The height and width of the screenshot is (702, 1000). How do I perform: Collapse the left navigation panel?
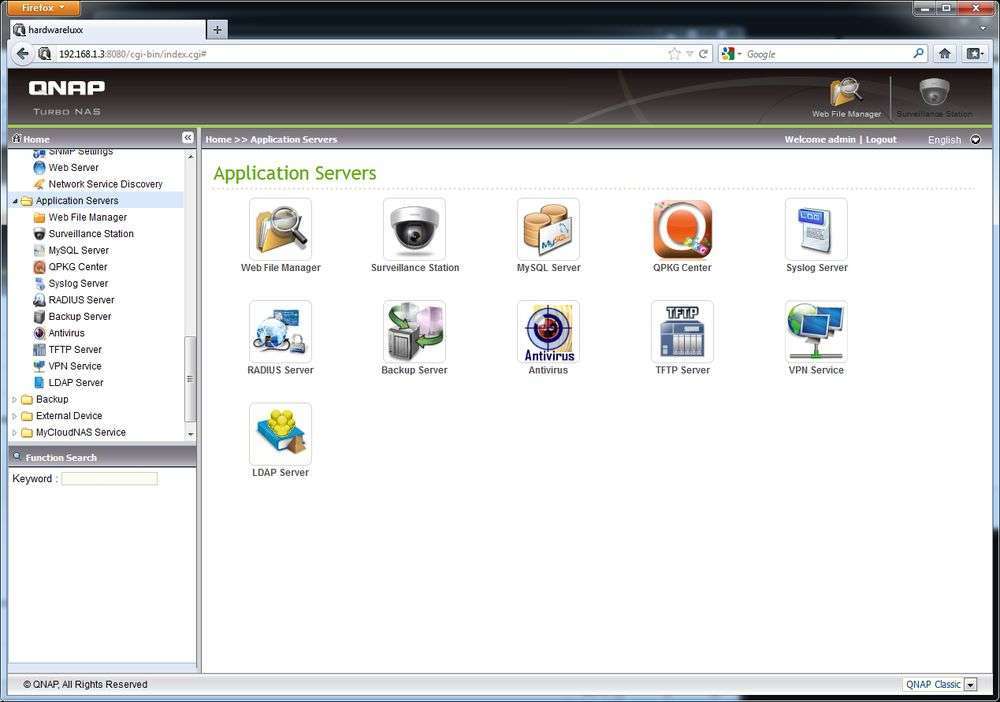click(x=188, y=138)
